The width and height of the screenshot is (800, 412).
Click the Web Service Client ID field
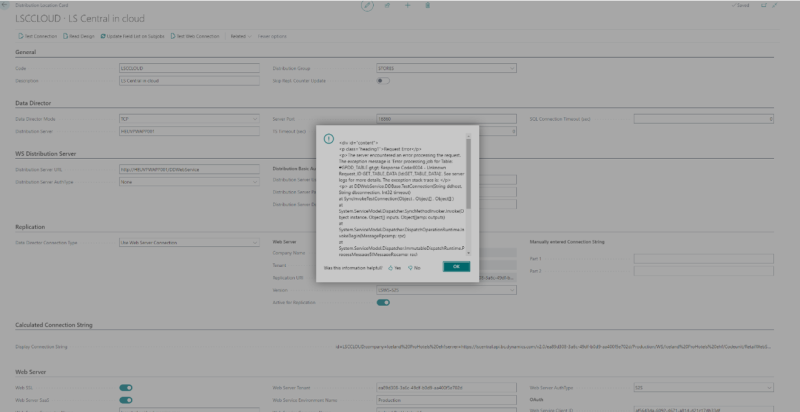pyautogui.click(x=704, y=409)
